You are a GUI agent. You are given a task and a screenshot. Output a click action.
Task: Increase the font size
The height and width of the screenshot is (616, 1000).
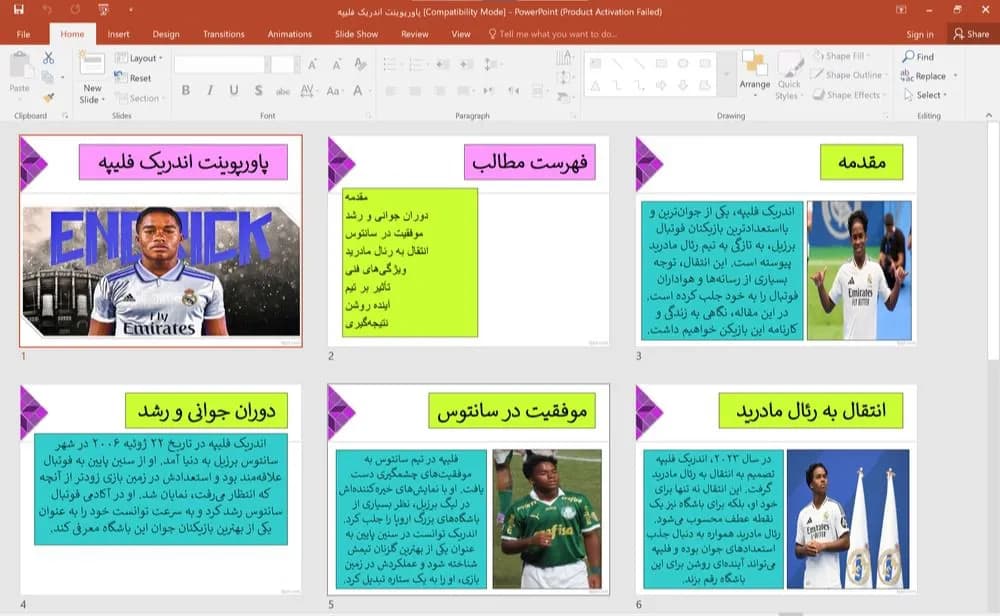tap(312, 64)
